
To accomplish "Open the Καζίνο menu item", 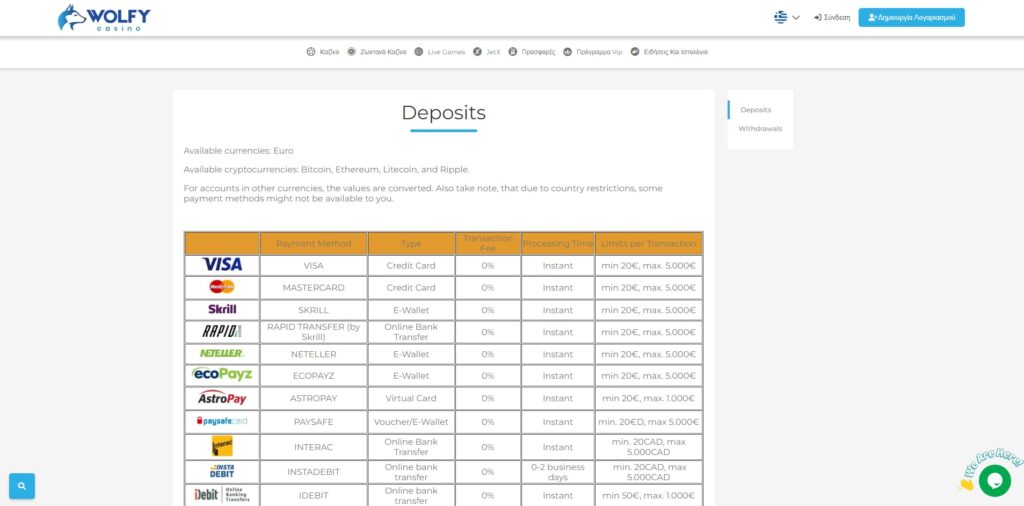I will [323, 52].
